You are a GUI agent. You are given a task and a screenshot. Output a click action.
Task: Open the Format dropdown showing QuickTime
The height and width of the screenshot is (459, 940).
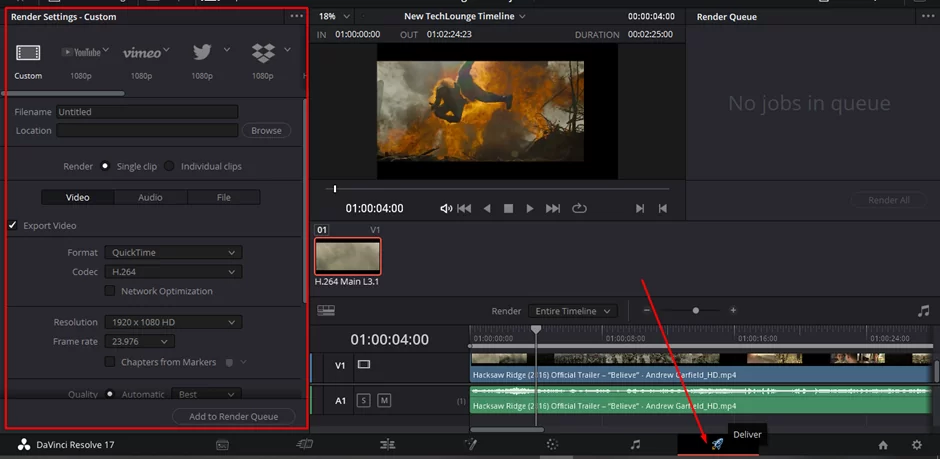[x=173, y=252]
